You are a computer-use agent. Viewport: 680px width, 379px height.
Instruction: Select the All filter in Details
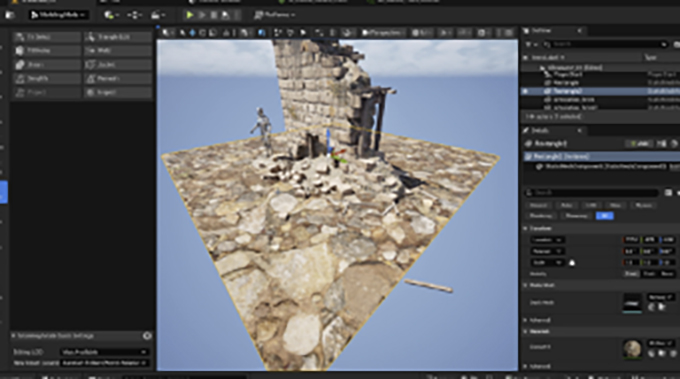[x=605, y=216]
